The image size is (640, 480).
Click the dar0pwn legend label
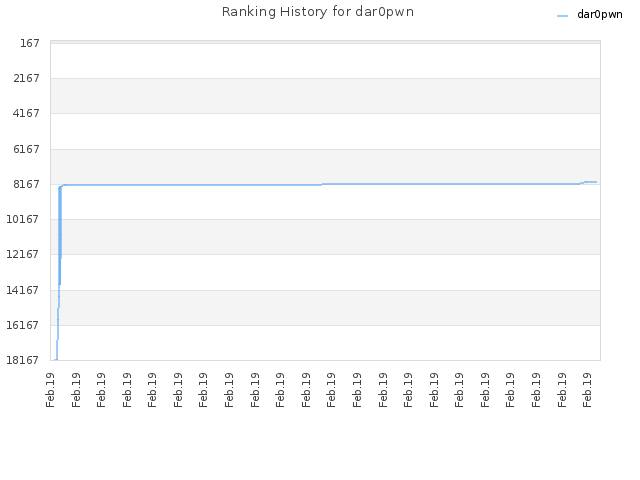pyautogui.click(x=600, y=15)
